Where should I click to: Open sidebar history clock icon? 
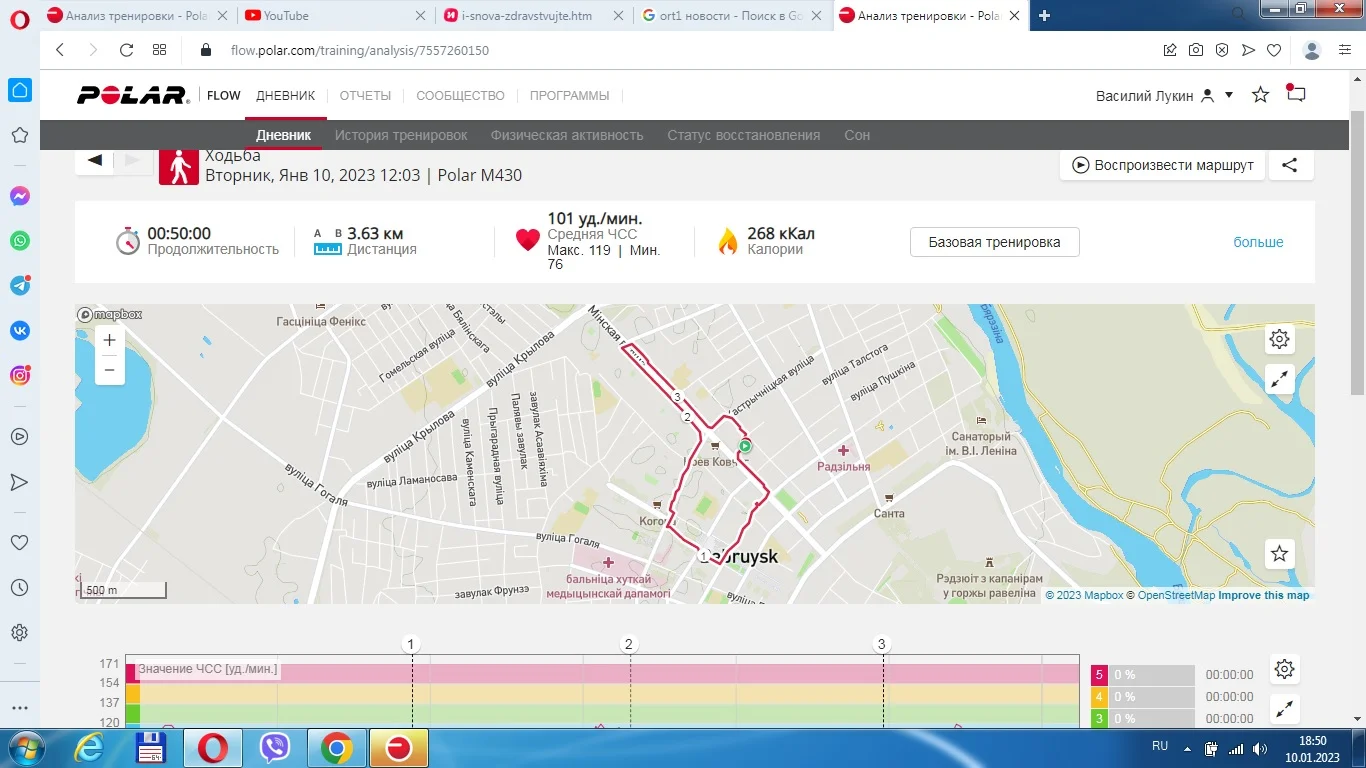click(19, 588)
